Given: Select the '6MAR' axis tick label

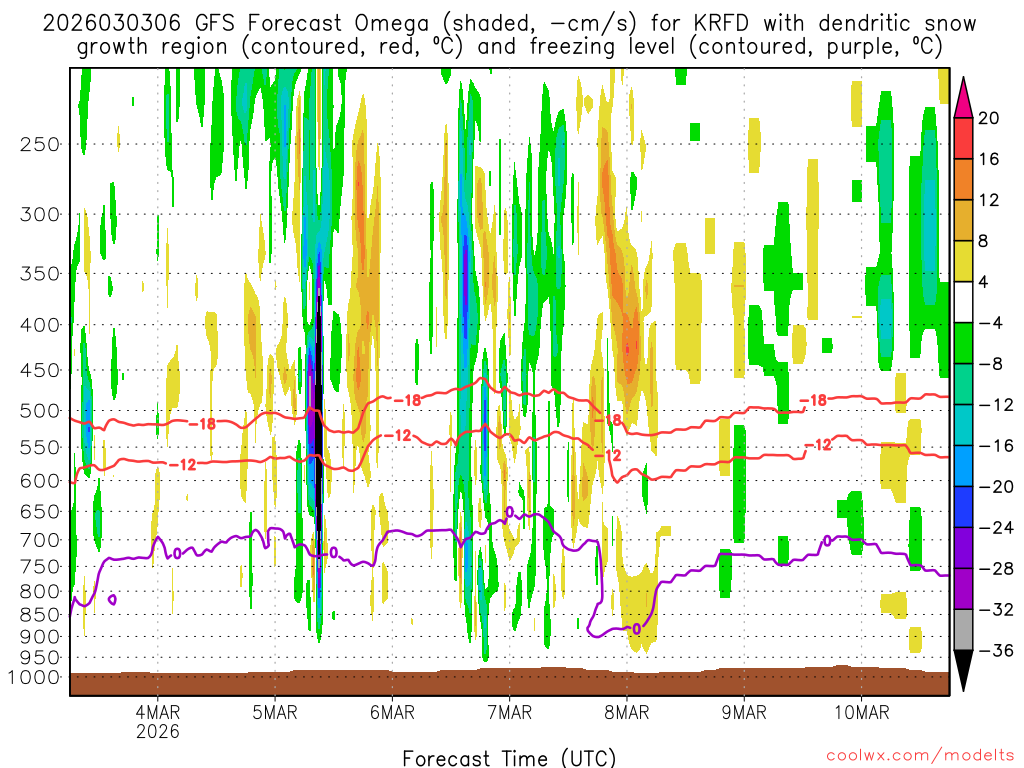Looking at the screenshot, I should tap(392, 712).
